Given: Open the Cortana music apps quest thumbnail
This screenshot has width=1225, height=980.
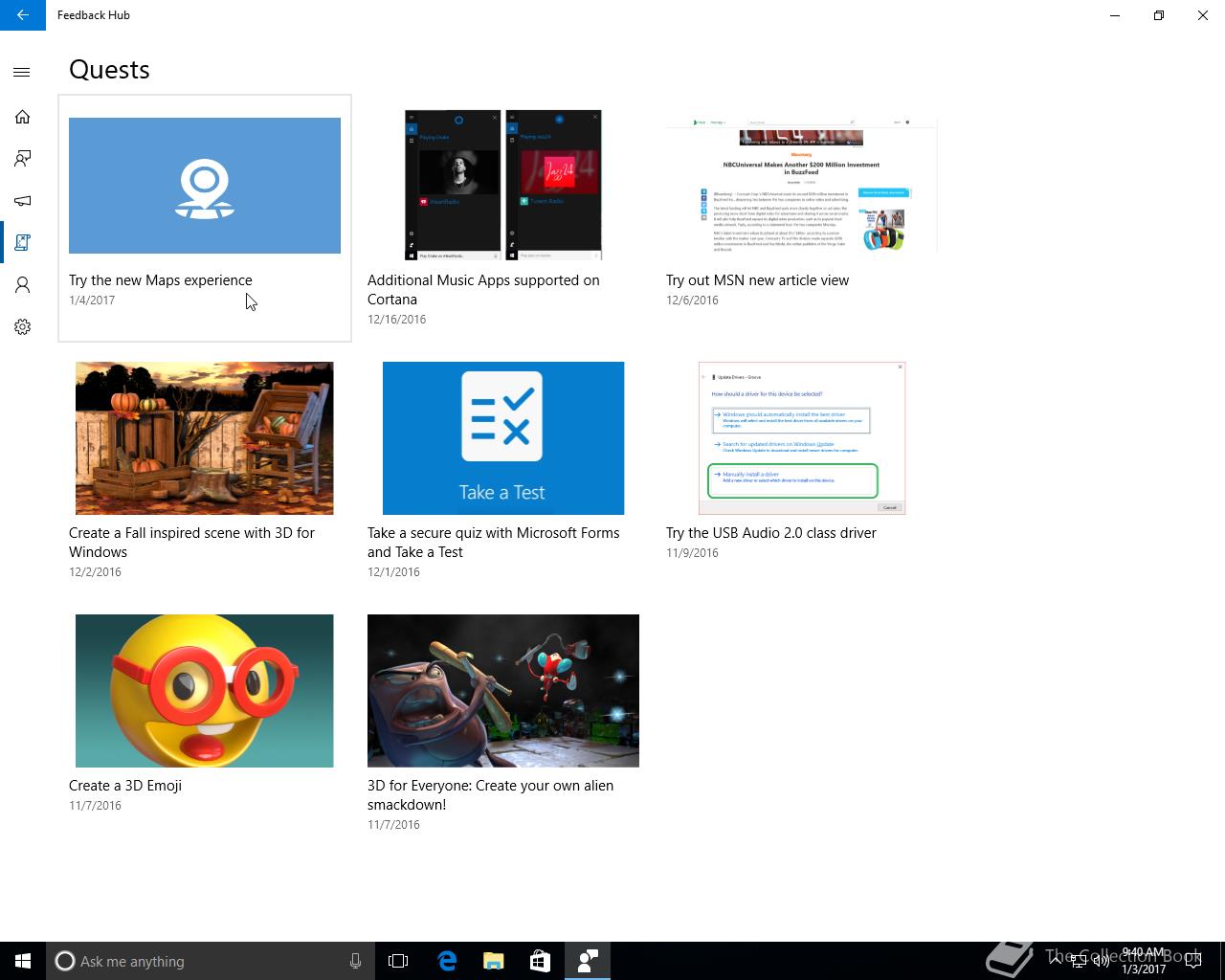Looking at the screenshot, I should pos(503,185).
